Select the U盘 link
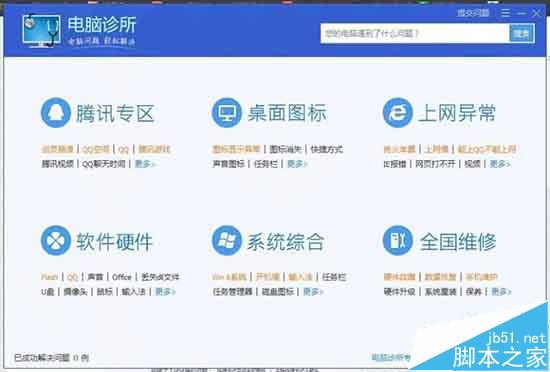Screen dimensions: 550x372 [48, 292]
